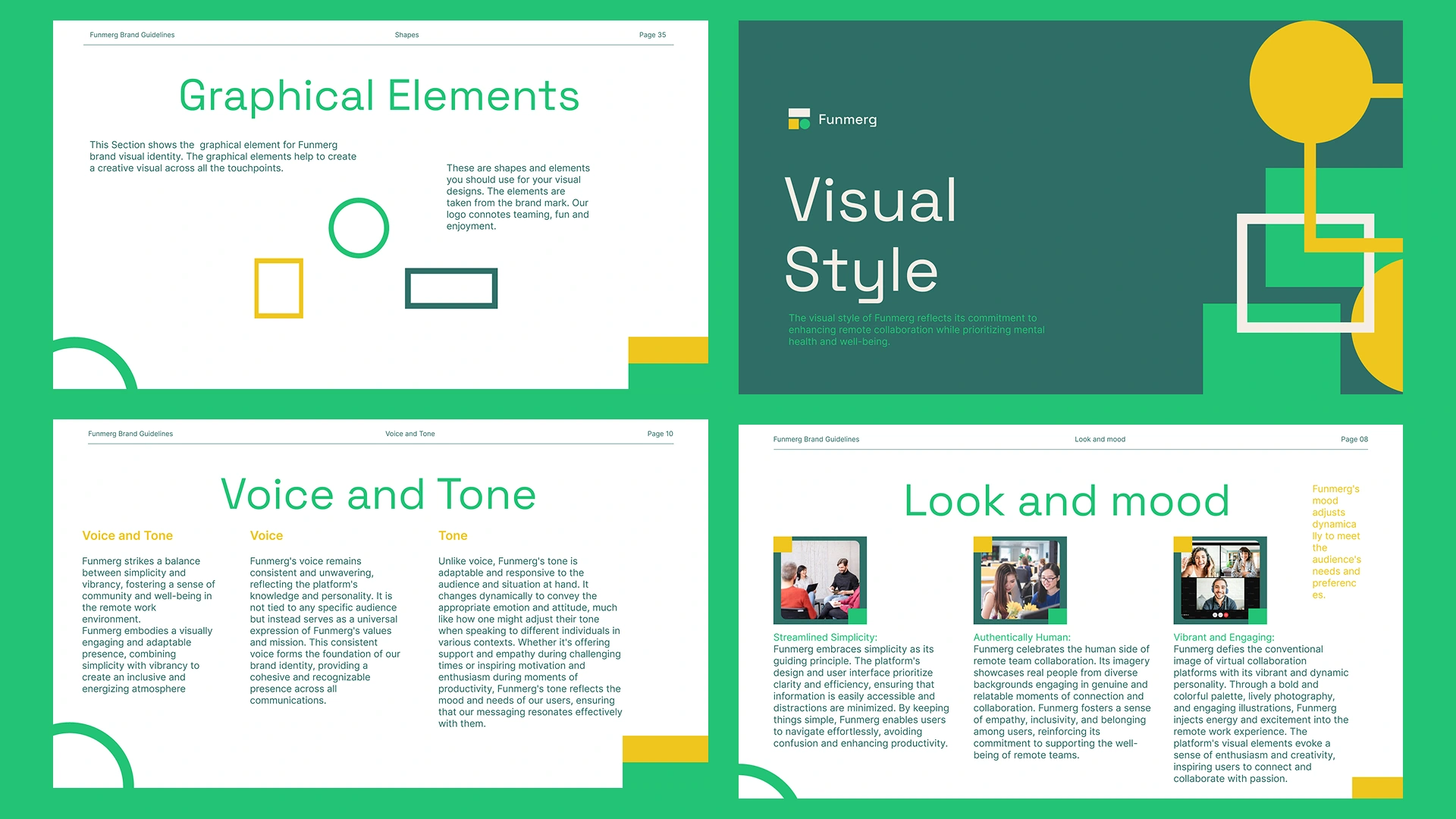Open the meeting discussion photo thumbnail
This screenshot has height=819, width=1456.
(x=820, y=580)
